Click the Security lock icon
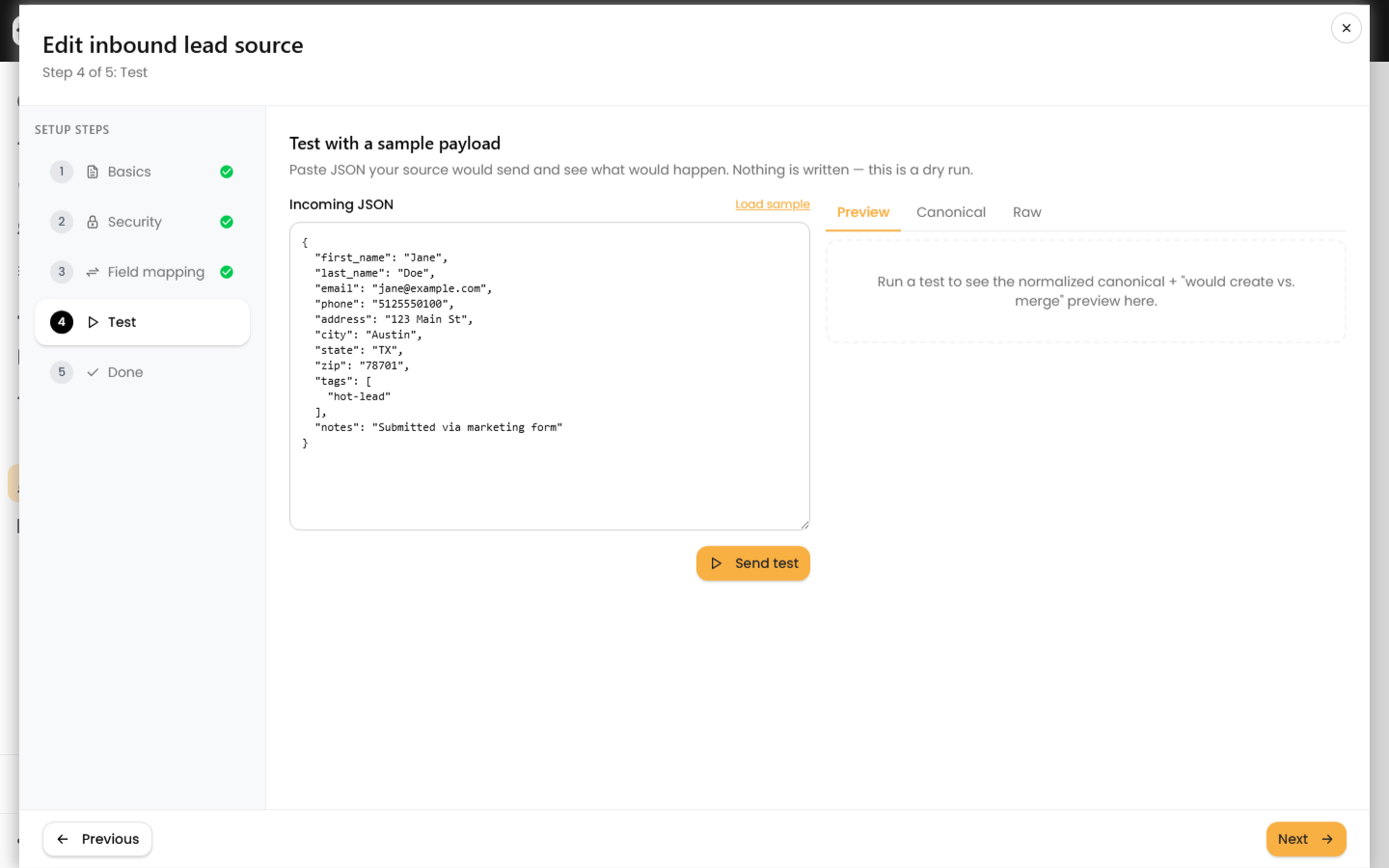The height and width of the screenshot is (868, 1389). [x=93, y=222]
